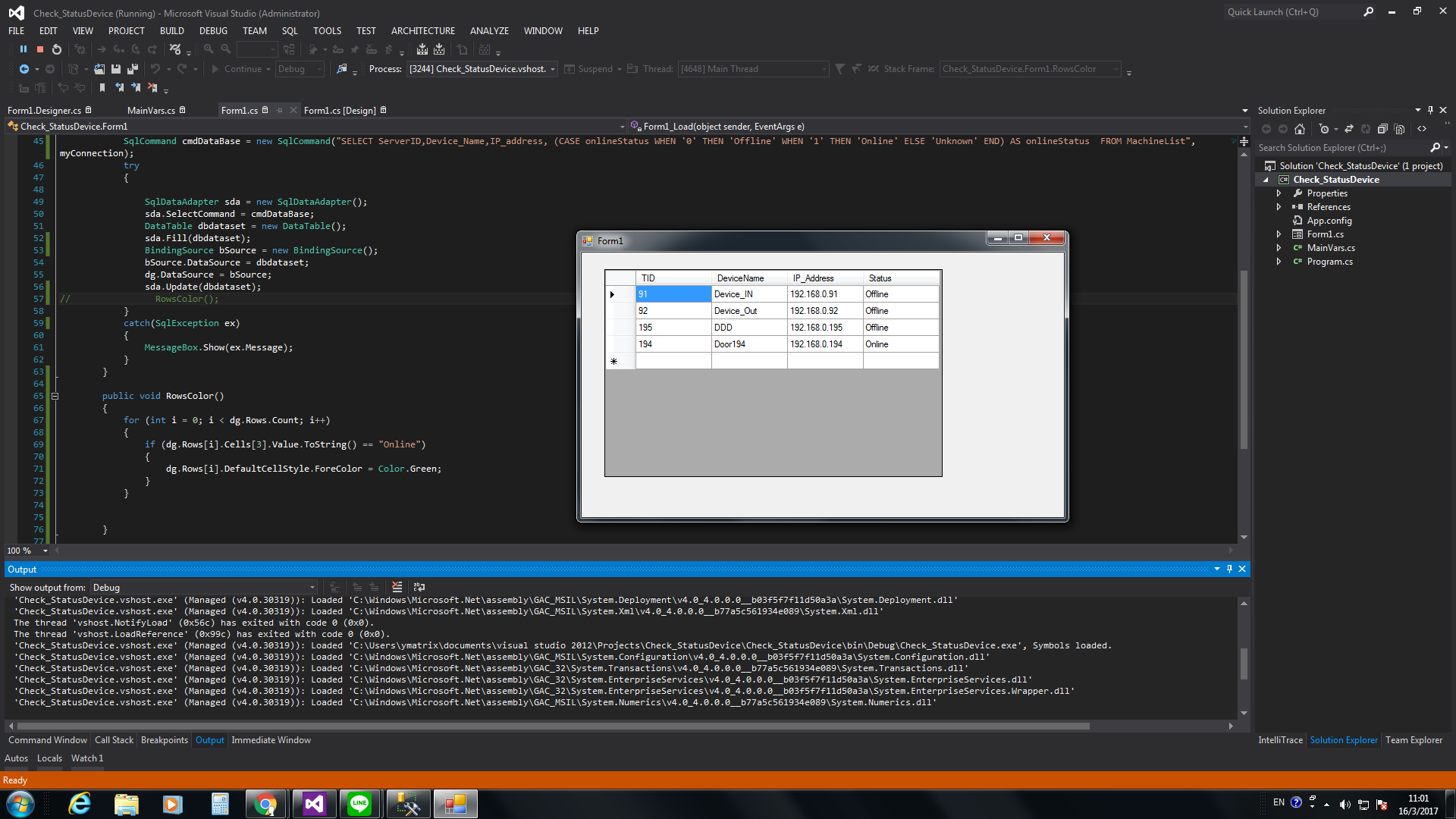The width and height of the screenshot is (1456, 819).
Task: Select the Door194 cell in Form1 grid
Action: (x=749, y=344)
